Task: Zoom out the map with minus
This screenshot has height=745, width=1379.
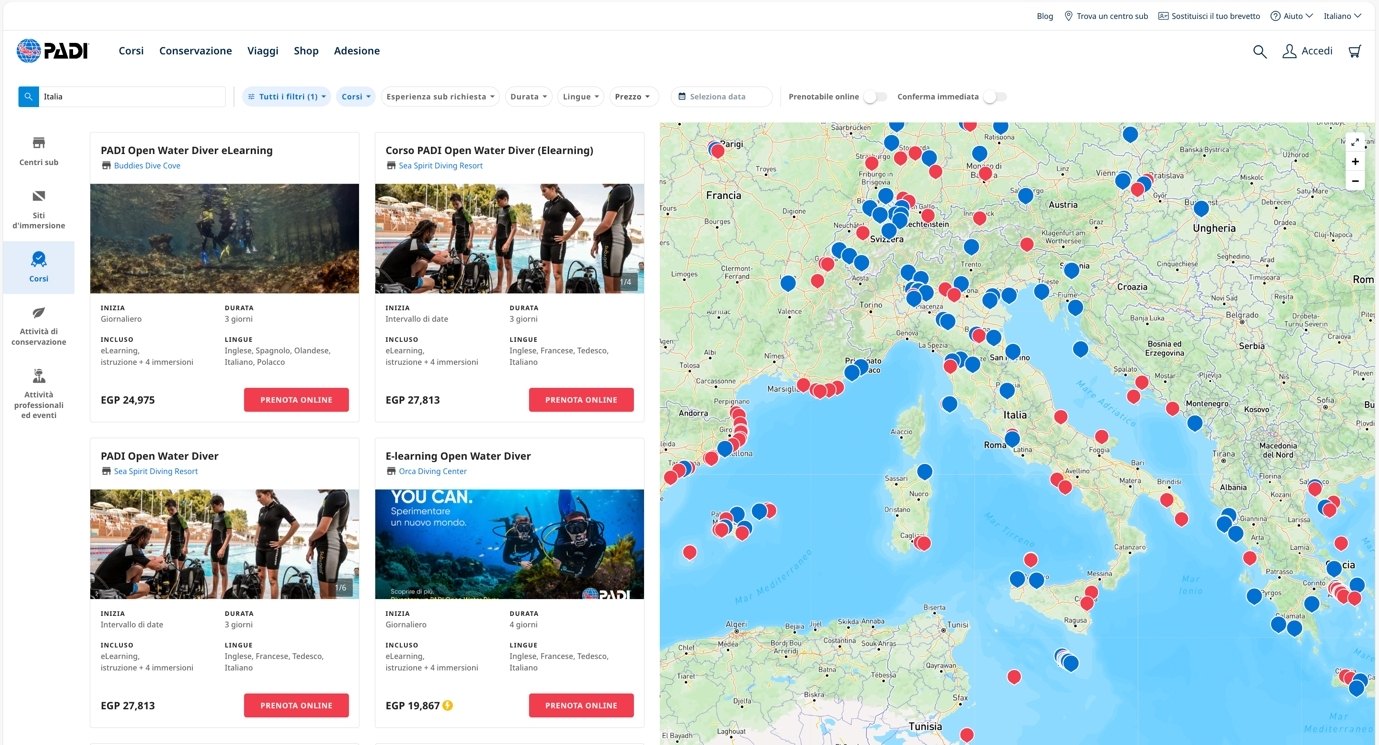Action: 1355,181
